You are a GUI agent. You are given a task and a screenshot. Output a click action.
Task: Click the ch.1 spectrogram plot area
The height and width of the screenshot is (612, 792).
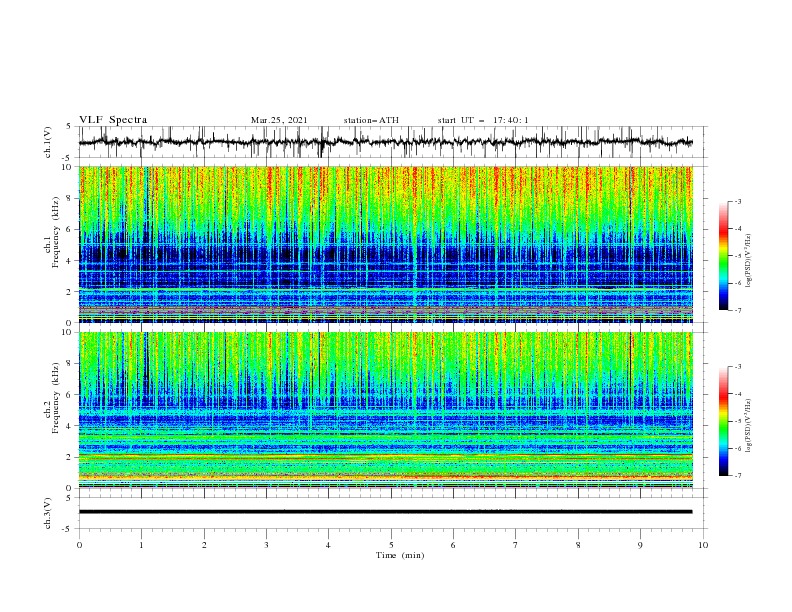(386, 244)
